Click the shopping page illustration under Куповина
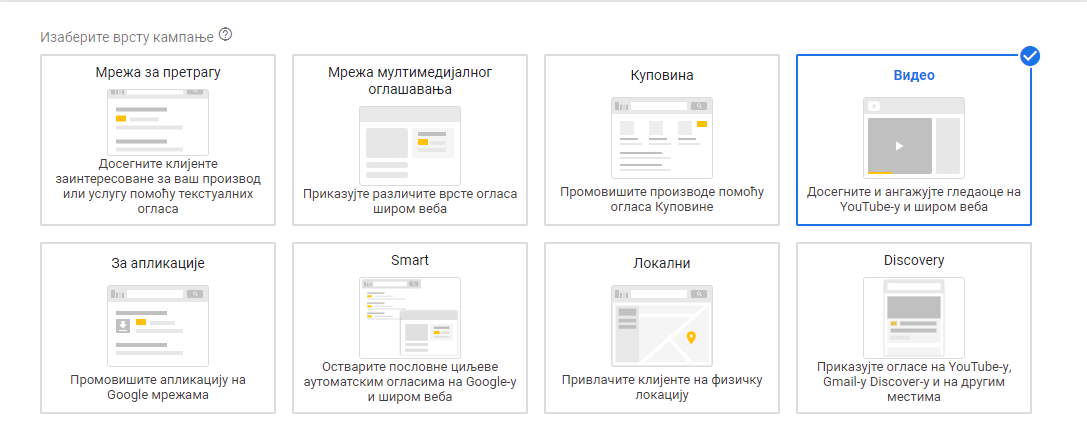This screenshot has height=437, width=1087. click(x=661, y=138)
